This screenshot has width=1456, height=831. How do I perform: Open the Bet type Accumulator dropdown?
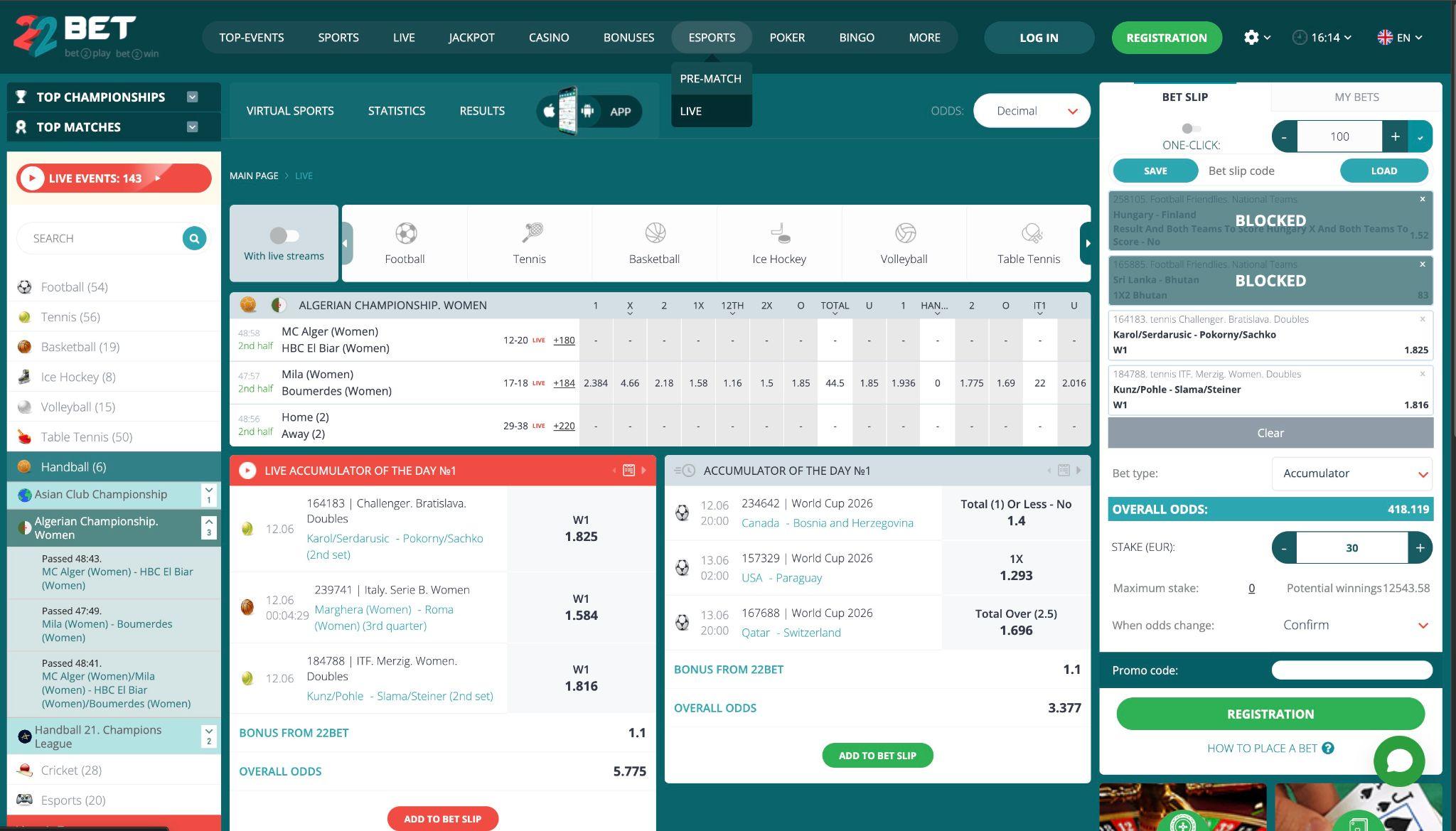pyautogui.click(x=1351, y=473)
